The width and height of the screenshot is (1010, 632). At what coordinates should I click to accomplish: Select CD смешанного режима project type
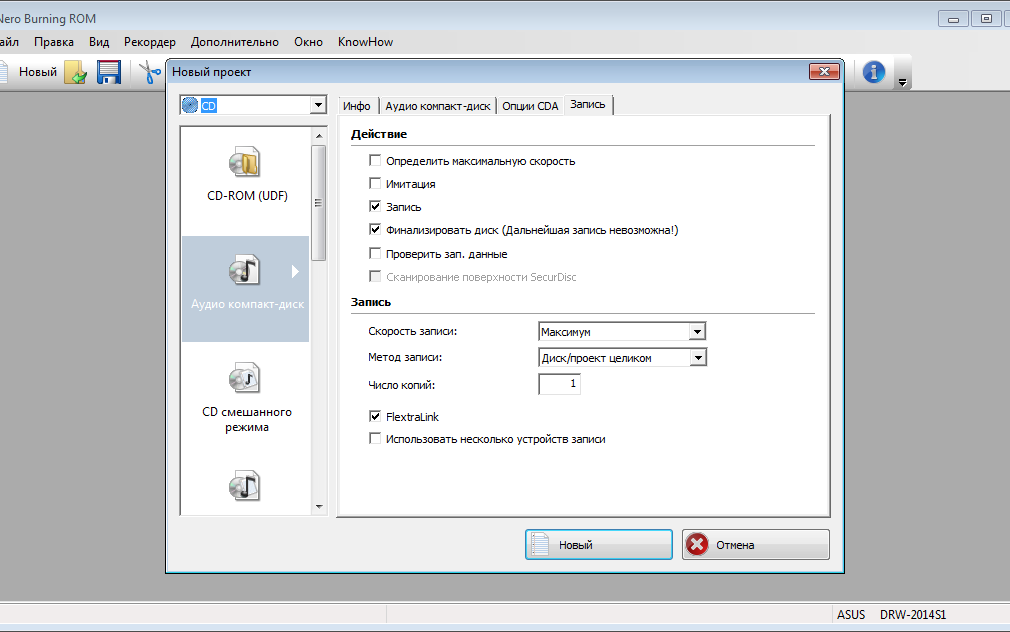coord(247,397)
